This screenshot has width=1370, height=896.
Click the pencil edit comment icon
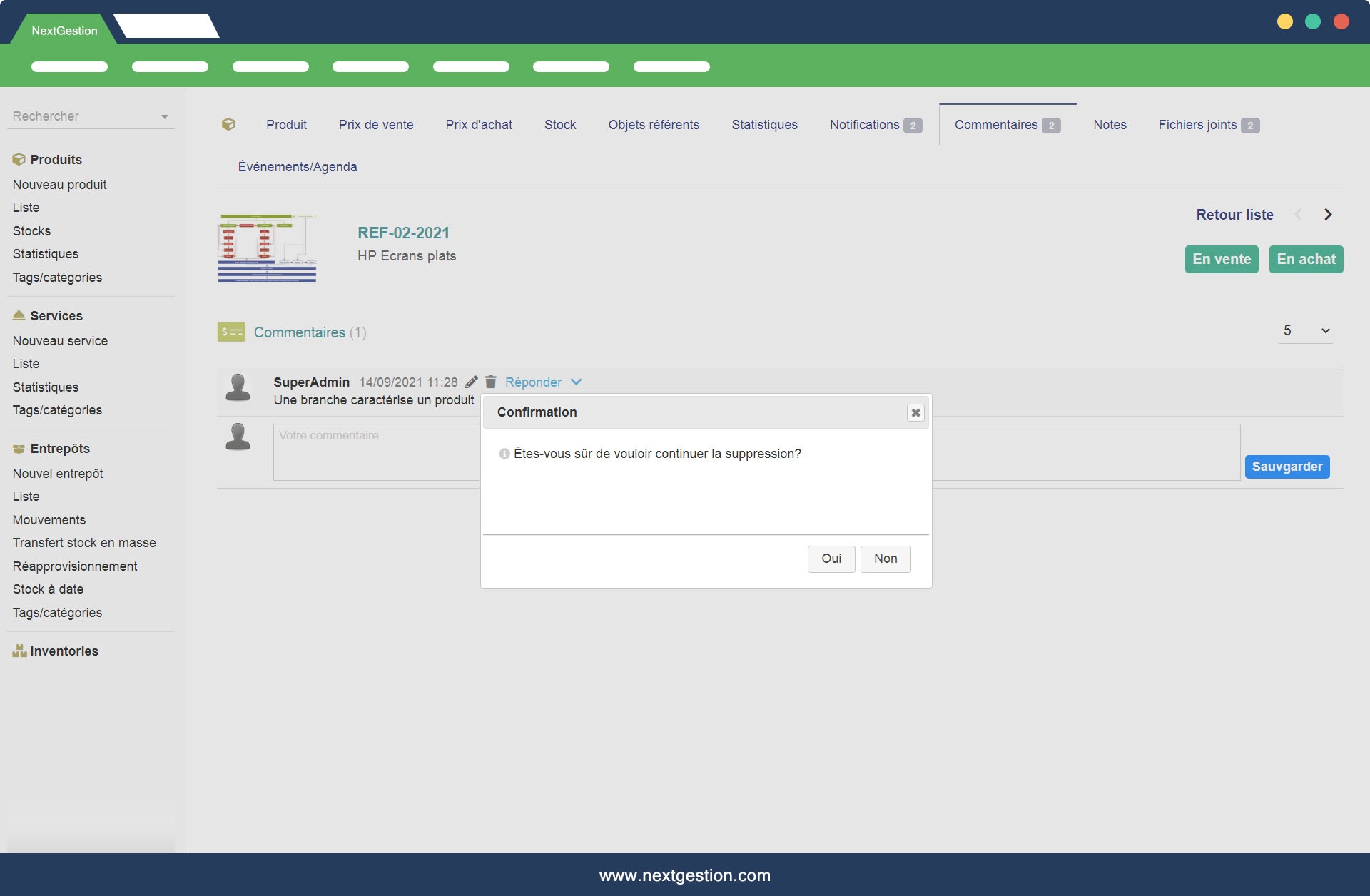click(x=471, y=382)
